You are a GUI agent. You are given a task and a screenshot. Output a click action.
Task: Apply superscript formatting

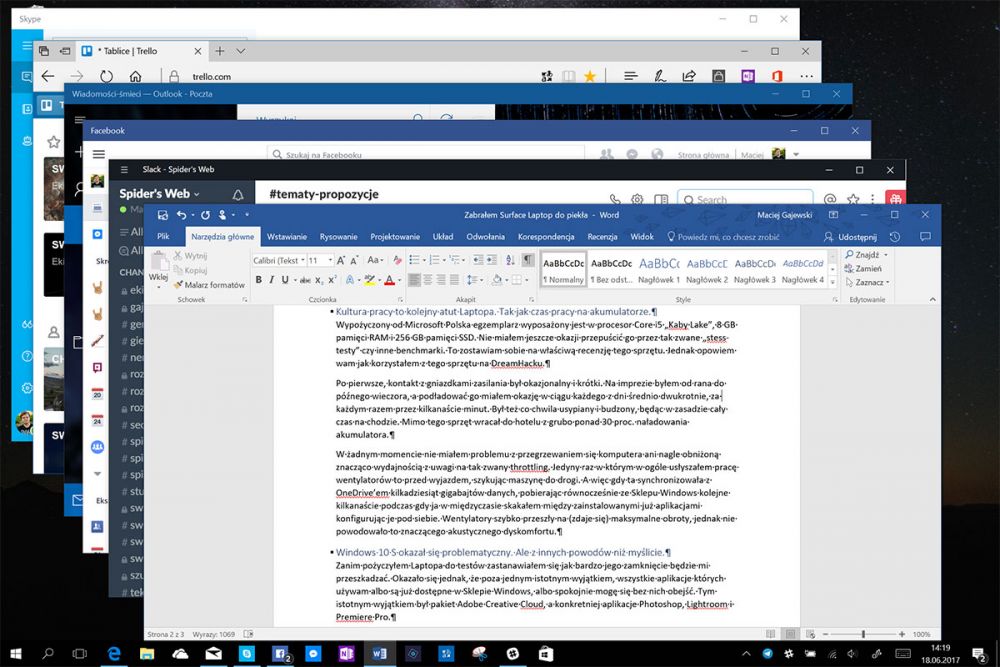click(x=332, y=280)
